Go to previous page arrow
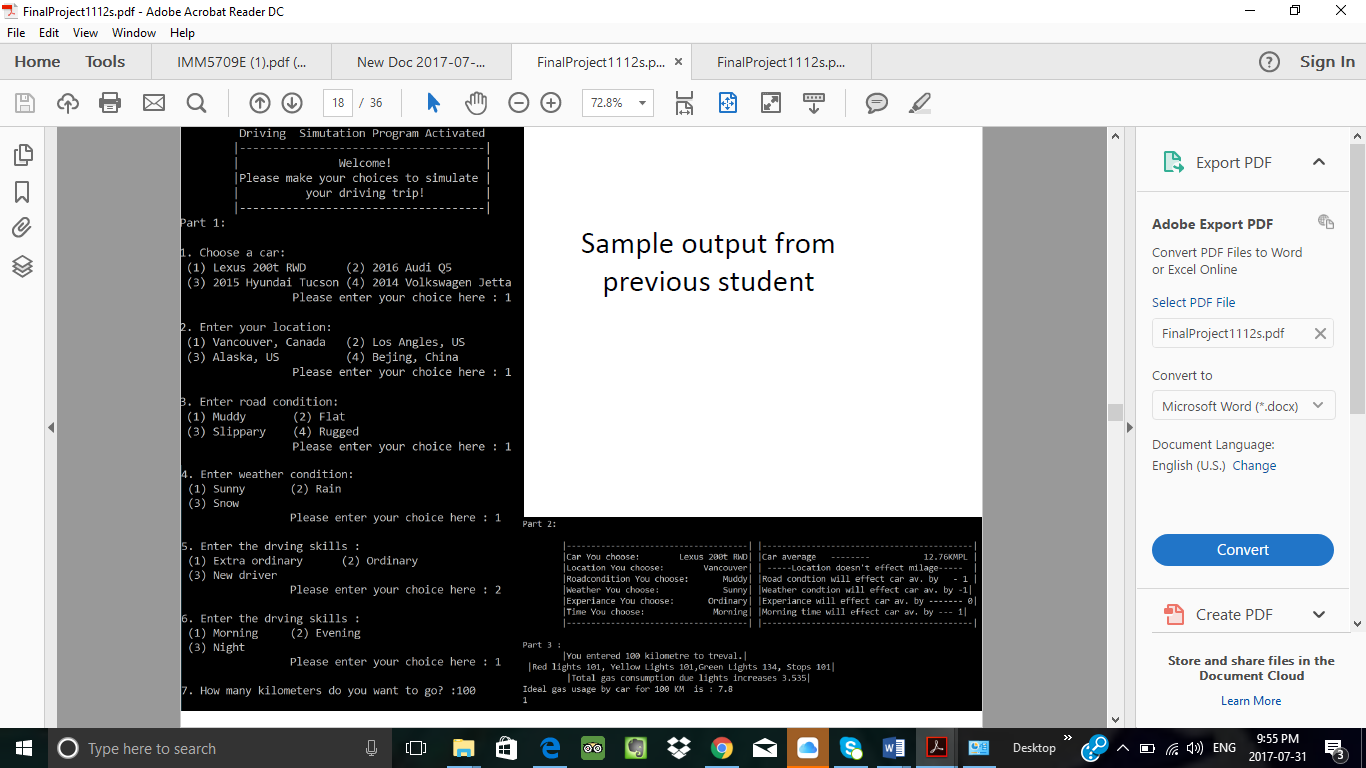 pyautogui.click(x=260, y=103)
